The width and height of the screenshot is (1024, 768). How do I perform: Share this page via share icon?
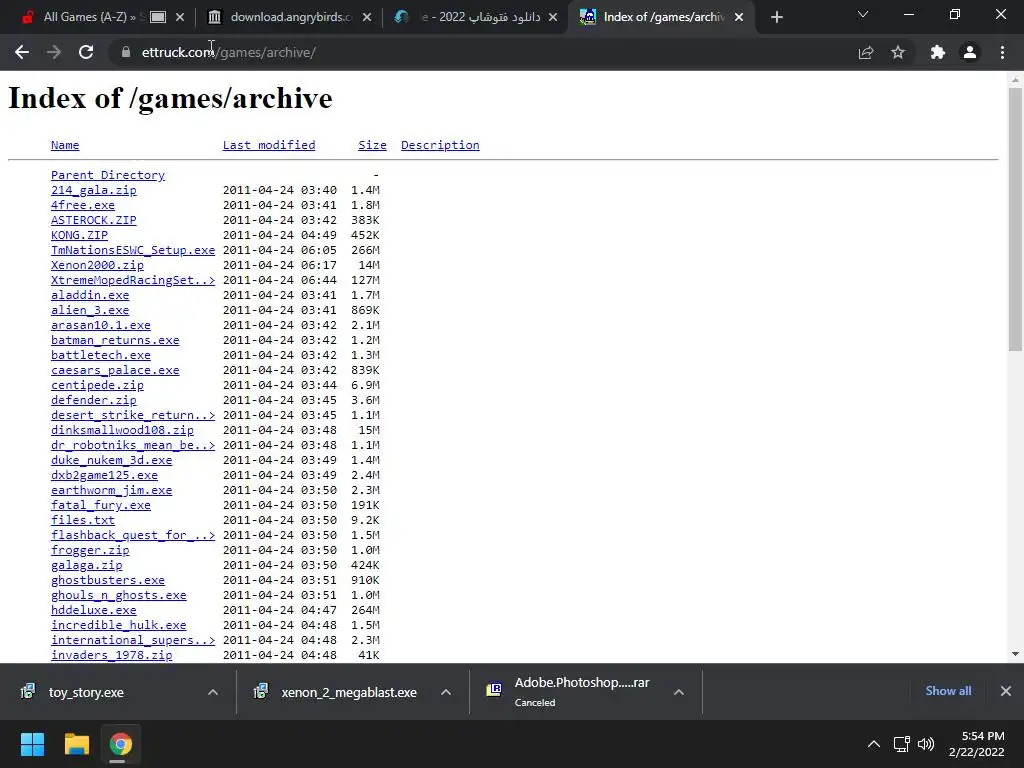(x=865, y=52)
